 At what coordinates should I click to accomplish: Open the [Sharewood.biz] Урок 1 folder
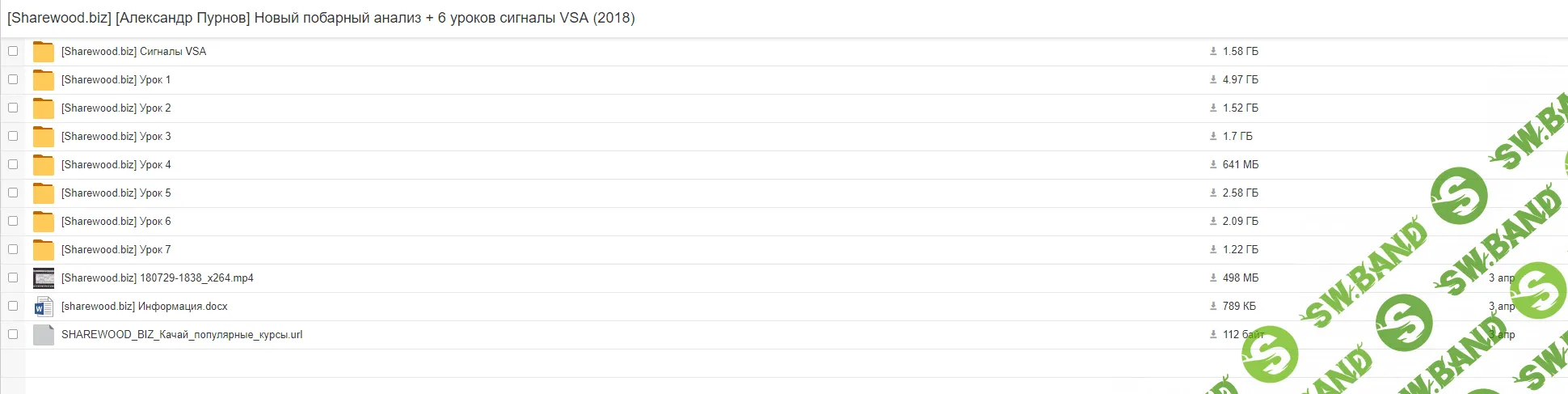coord(116,79)
